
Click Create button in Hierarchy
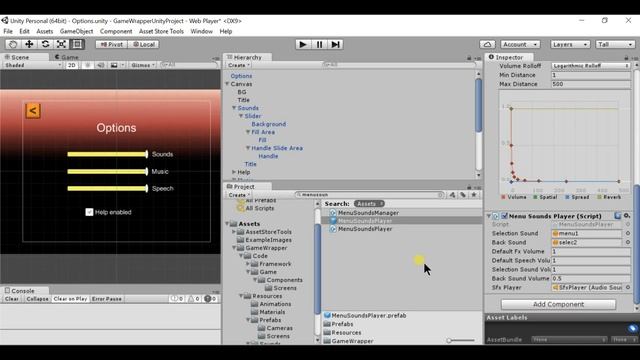click(x=238, y=65)
